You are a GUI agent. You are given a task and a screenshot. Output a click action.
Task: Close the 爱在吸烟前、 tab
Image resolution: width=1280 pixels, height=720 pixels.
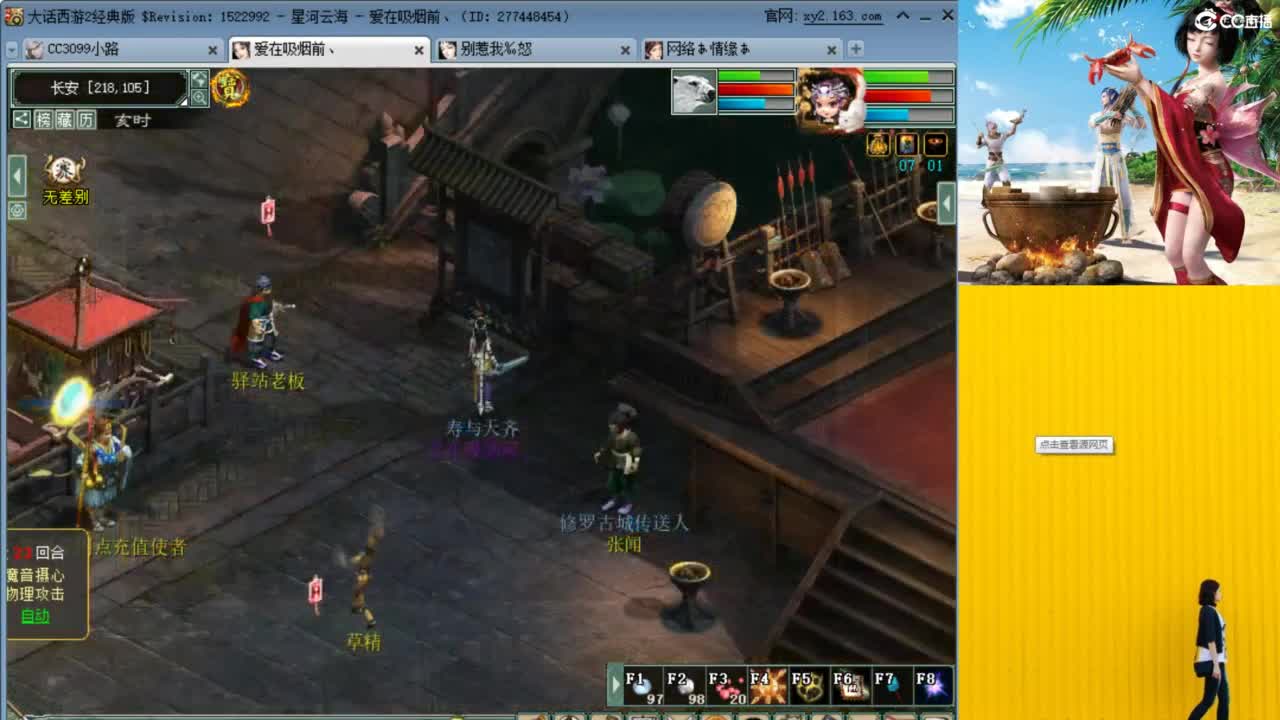pos(419,50)
